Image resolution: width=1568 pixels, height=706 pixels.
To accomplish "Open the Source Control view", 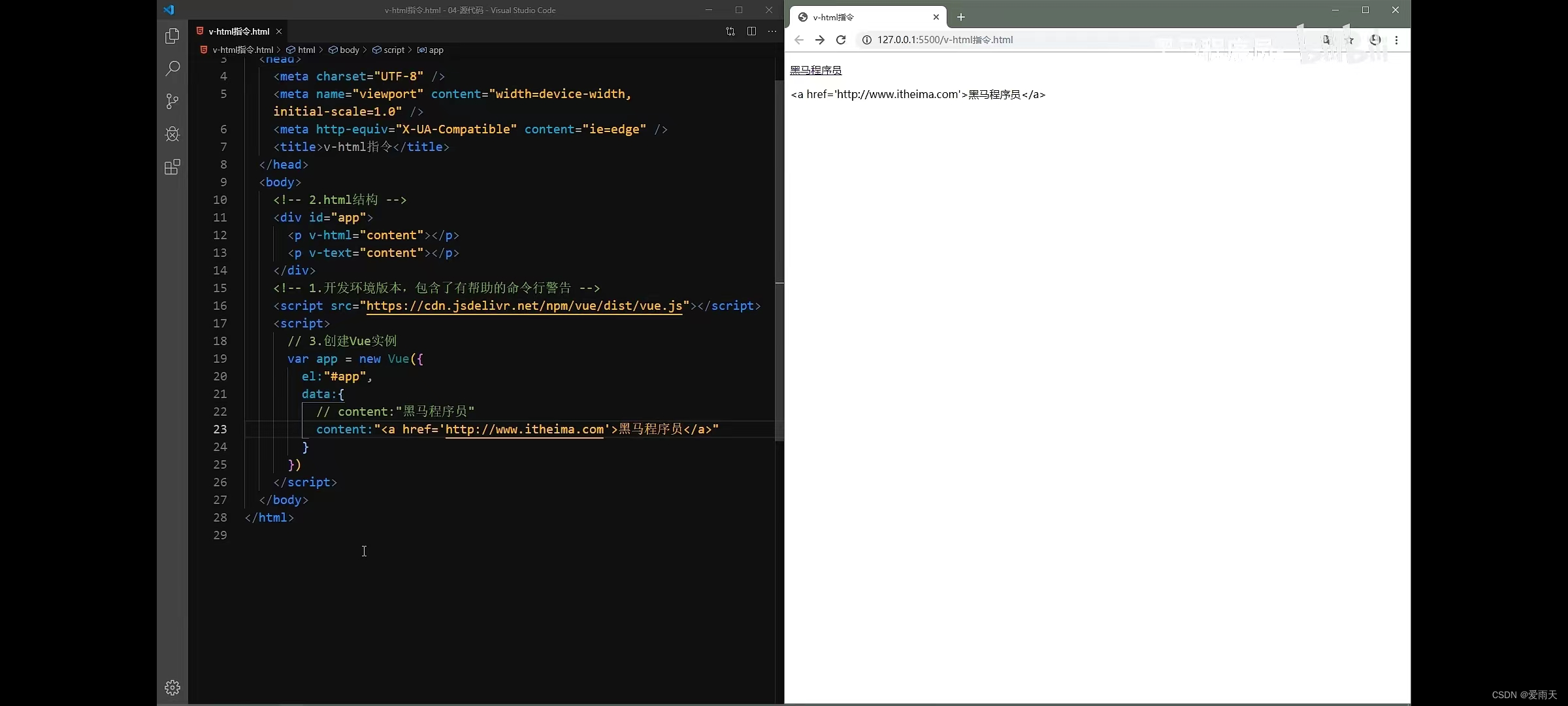I will (172, 101).
